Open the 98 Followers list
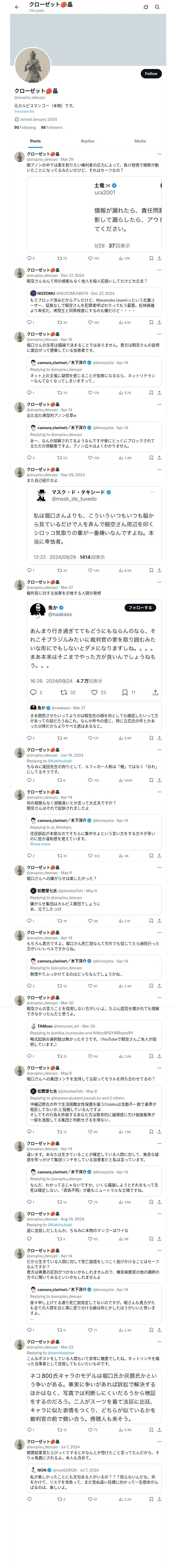Image resolution: width=176 pixels, height=1568 pixels. (52, 128)
